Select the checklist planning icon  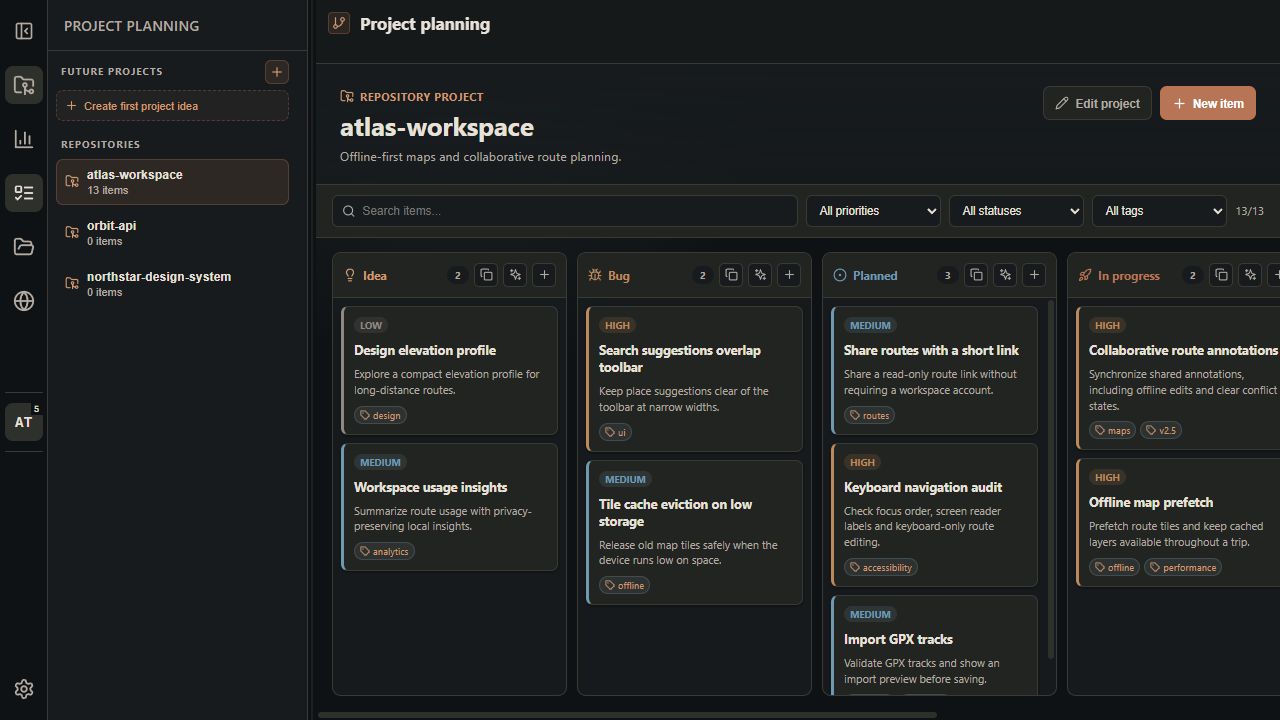pos(24,193)
